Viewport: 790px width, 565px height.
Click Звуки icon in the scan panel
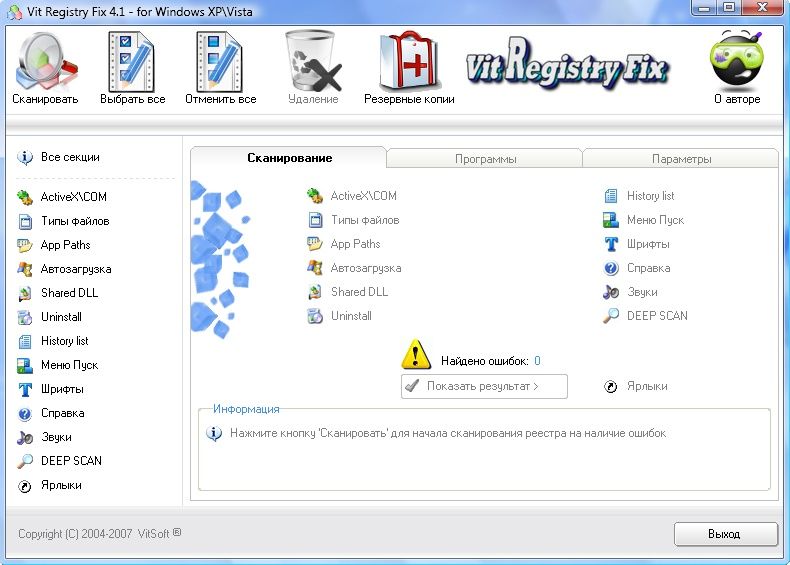611,292
